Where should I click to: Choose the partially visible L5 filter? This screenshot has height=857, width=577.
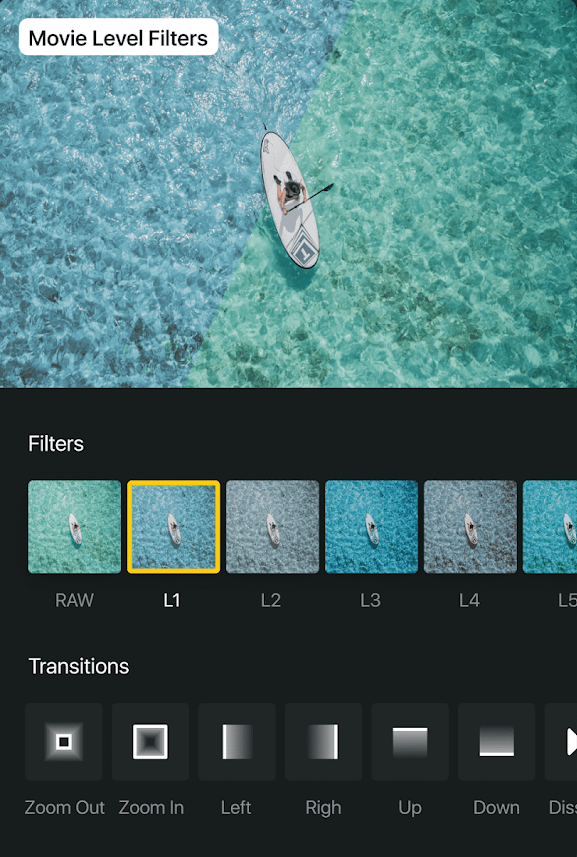(x=550, y=527)
